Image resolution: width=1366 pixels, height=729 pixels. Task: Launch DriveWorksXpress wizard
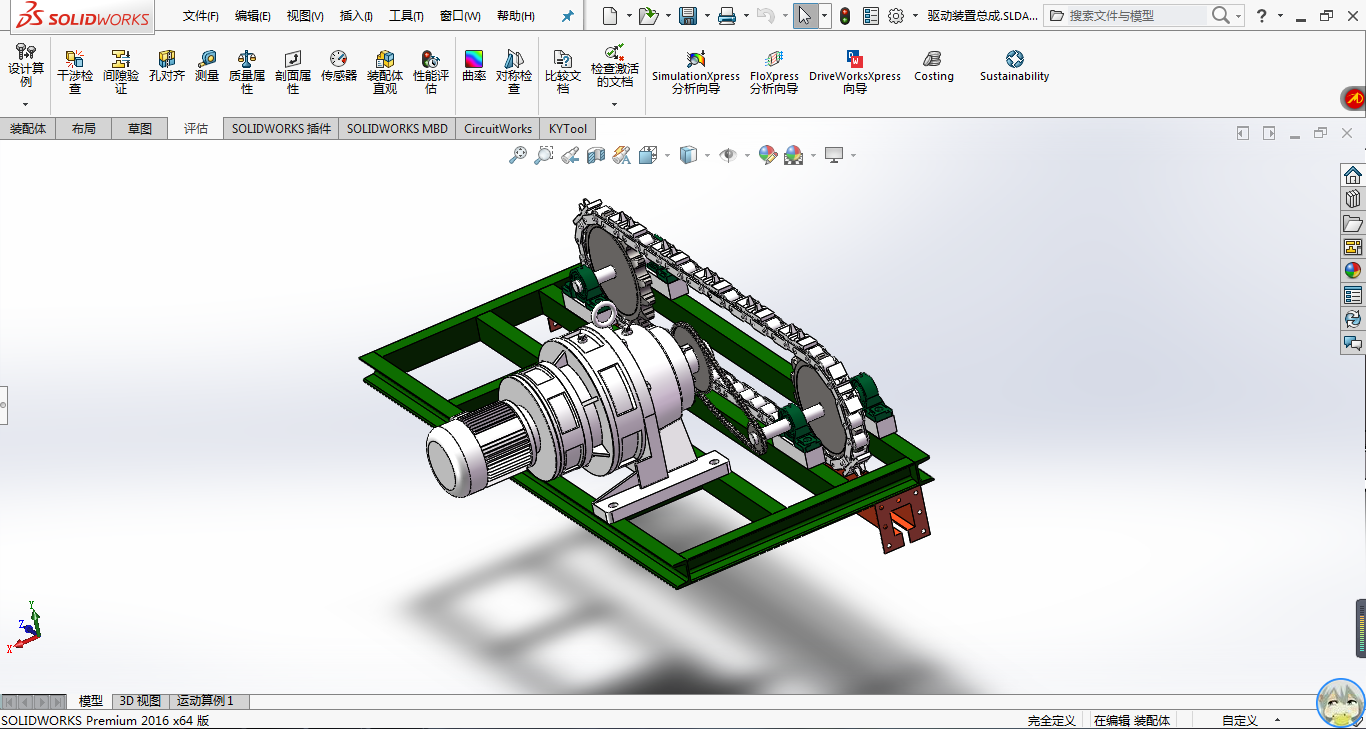[x=855, y=72]
